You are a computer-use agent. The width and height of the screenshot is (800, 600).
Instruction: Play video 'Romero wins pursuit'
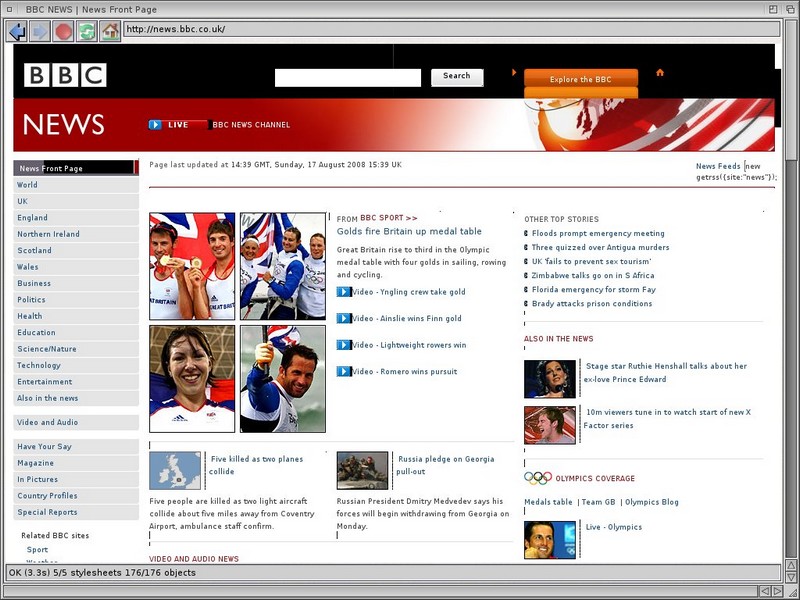(344, 371)
